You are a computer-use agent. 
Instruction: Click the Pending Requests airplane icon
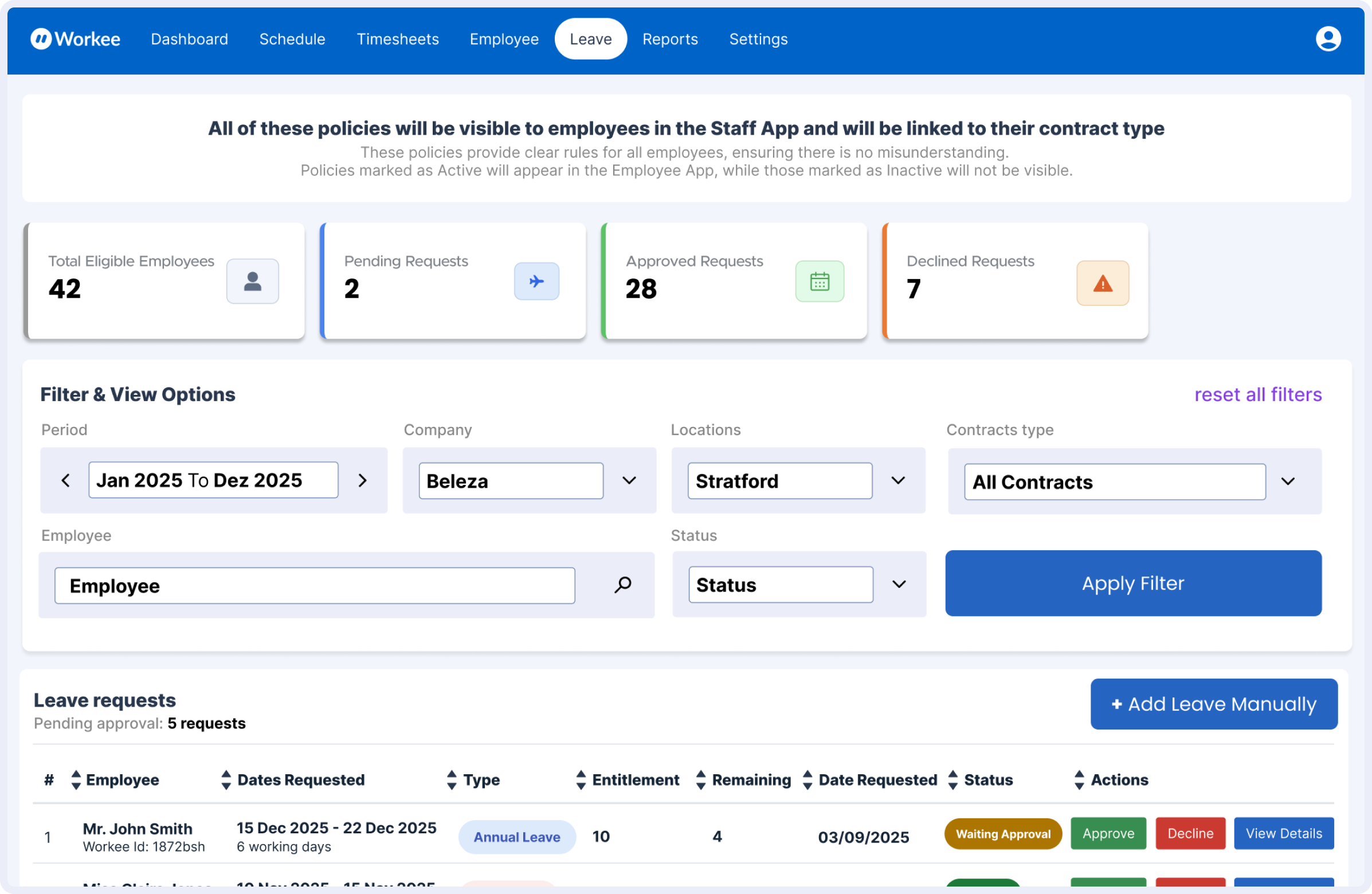tap(536, 281)
